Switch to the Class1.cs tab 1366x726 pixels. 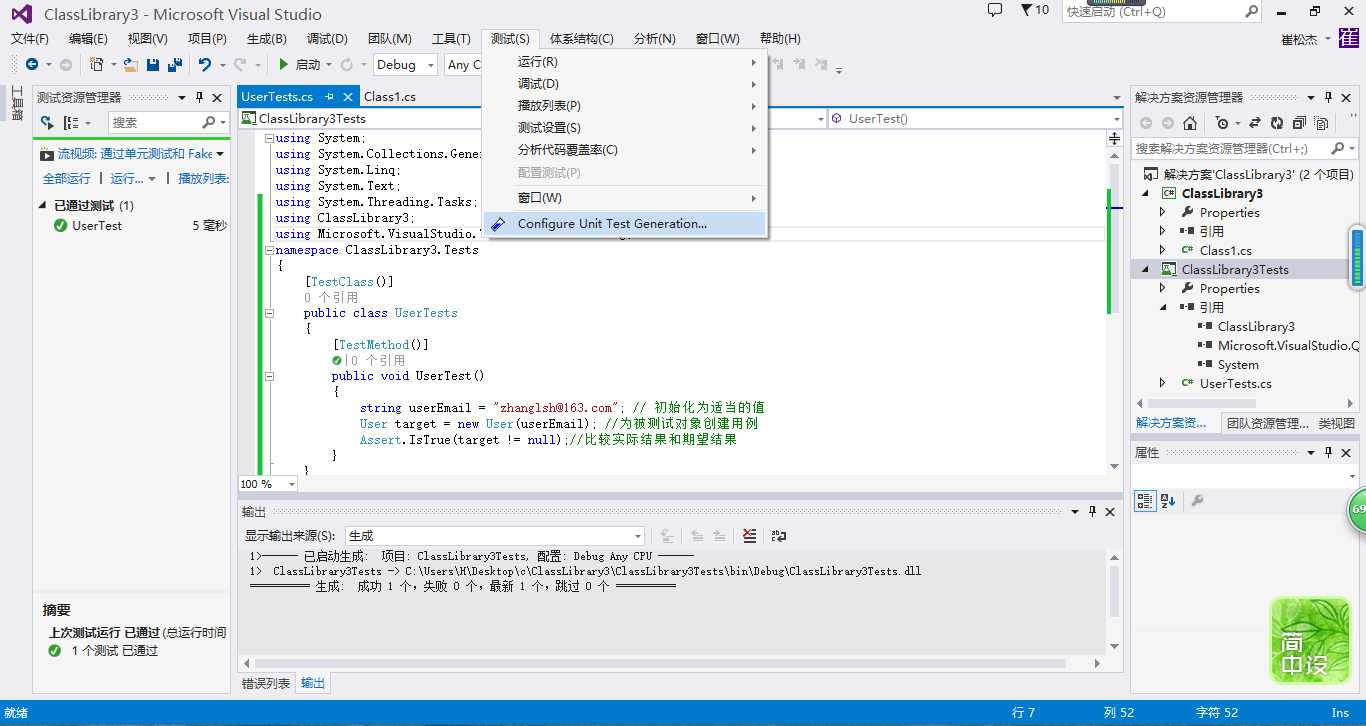tap(390, 97)
